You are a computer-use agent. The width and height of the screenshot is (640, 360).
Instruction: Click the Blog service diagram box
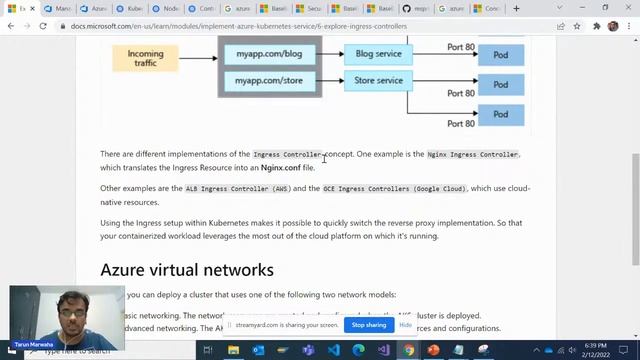point(378,54)
